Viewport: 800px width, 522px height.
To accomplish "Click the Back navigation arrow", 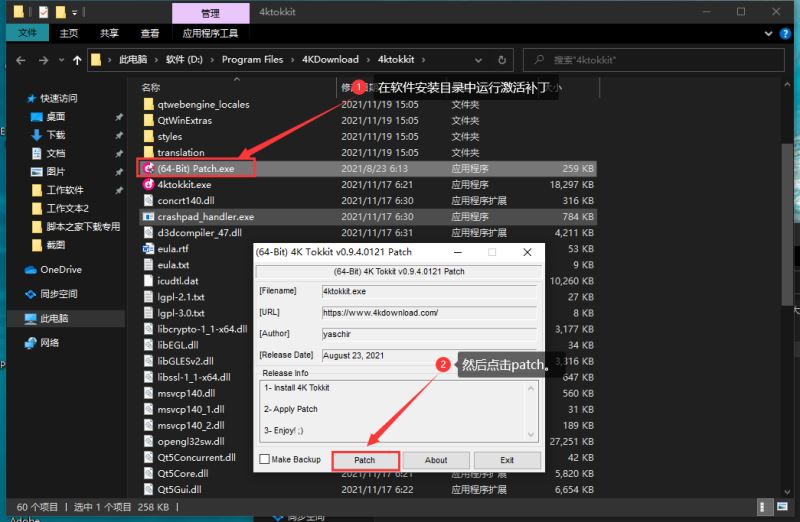I will tap(21, 60).
